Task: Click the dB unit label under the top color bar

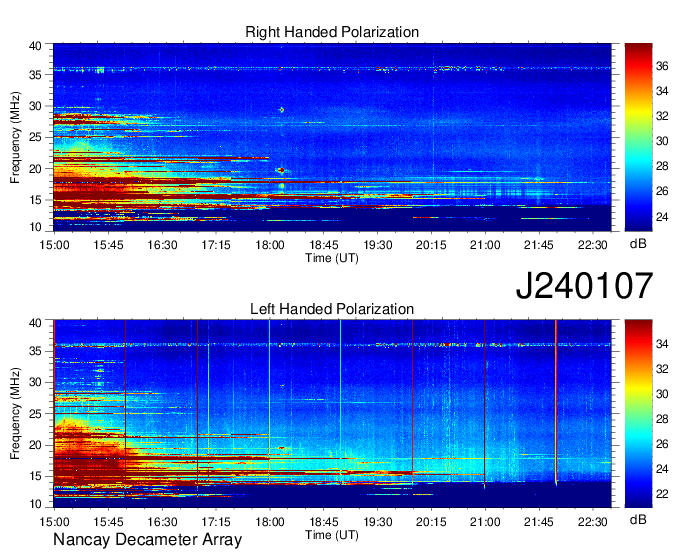Action: click(638, 244)
